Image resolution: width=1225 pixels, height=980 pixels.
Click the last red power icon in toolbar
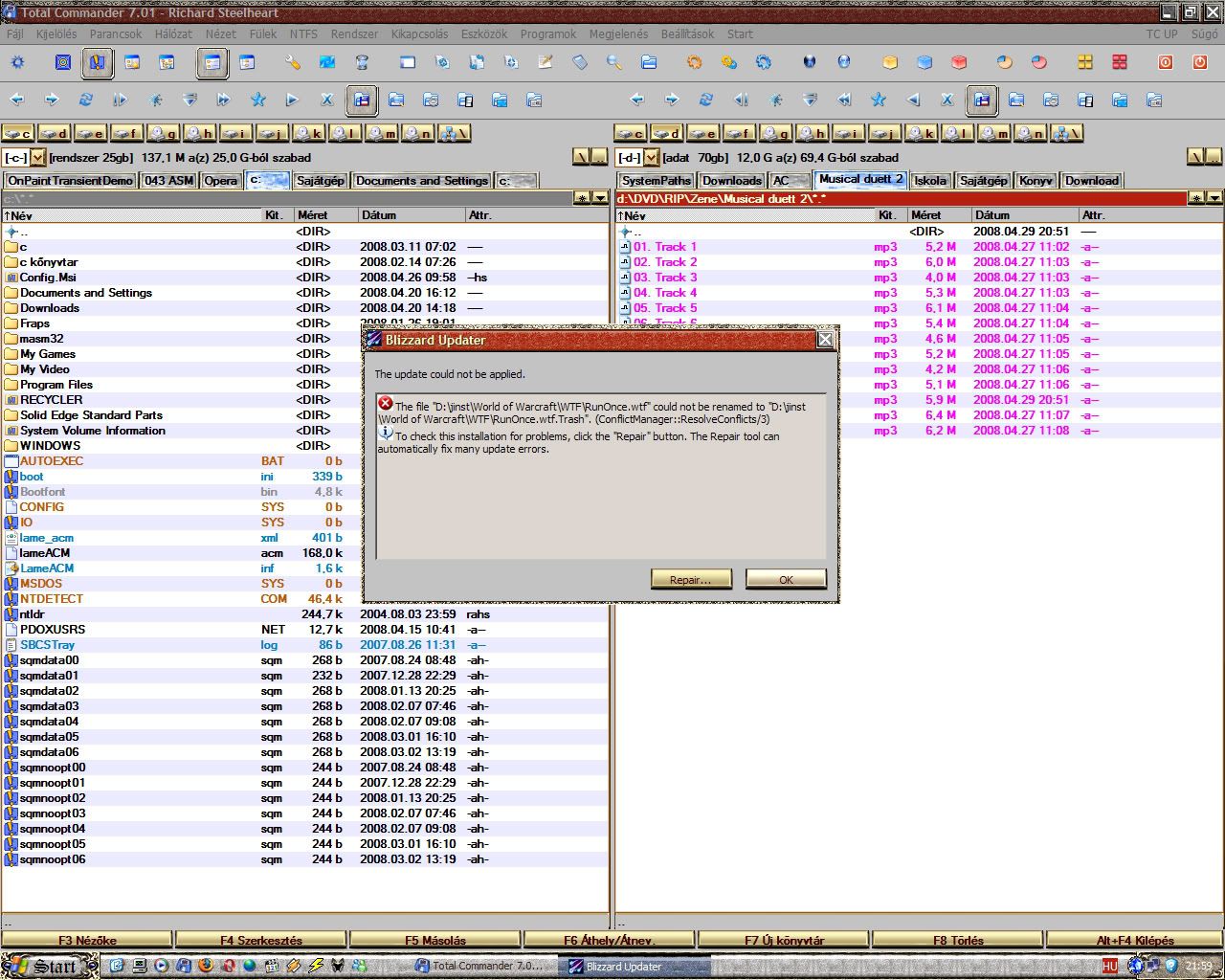[1200, 63]
